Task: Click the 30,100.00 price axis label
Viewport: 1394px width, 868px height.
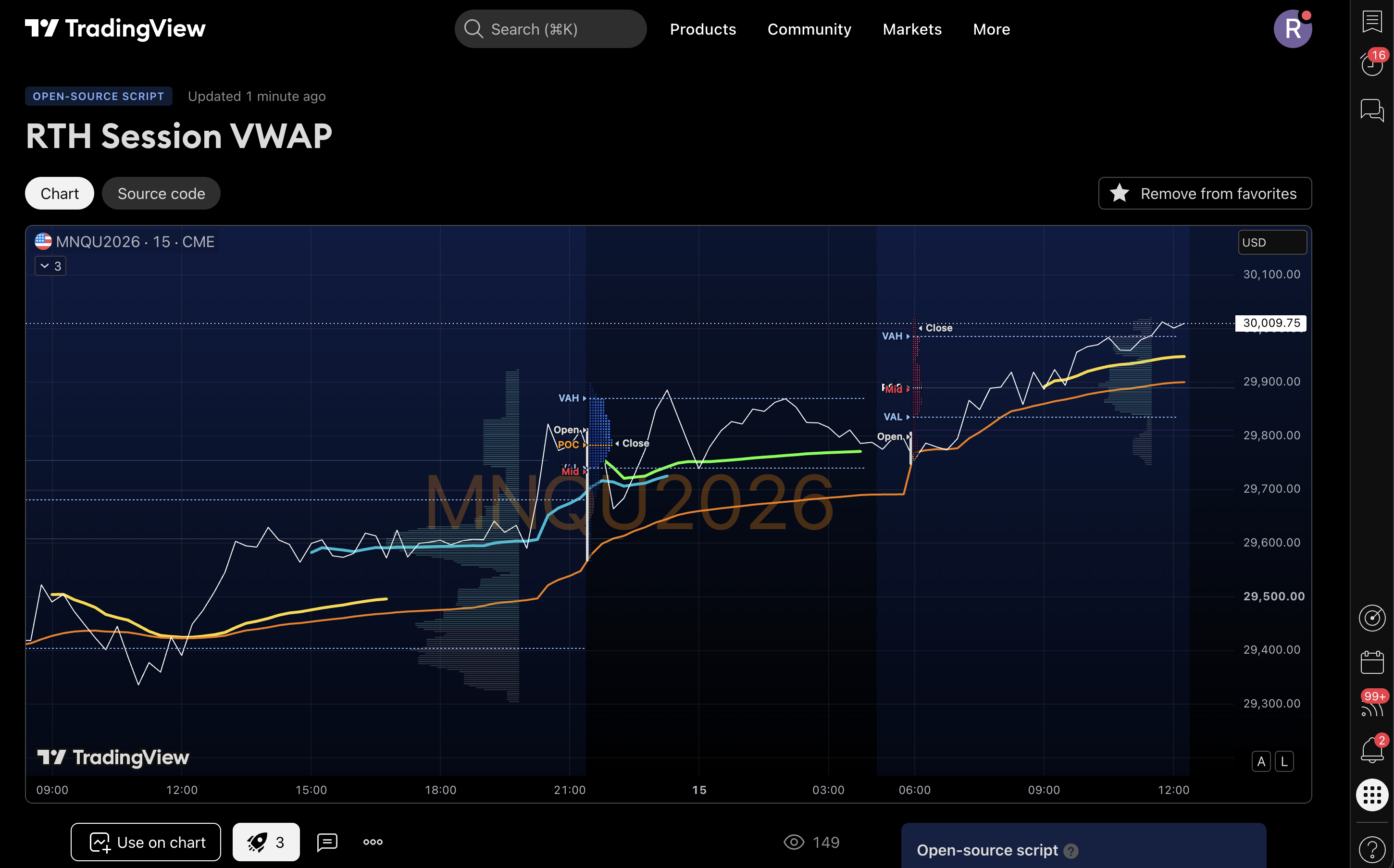Action: 1271,274
